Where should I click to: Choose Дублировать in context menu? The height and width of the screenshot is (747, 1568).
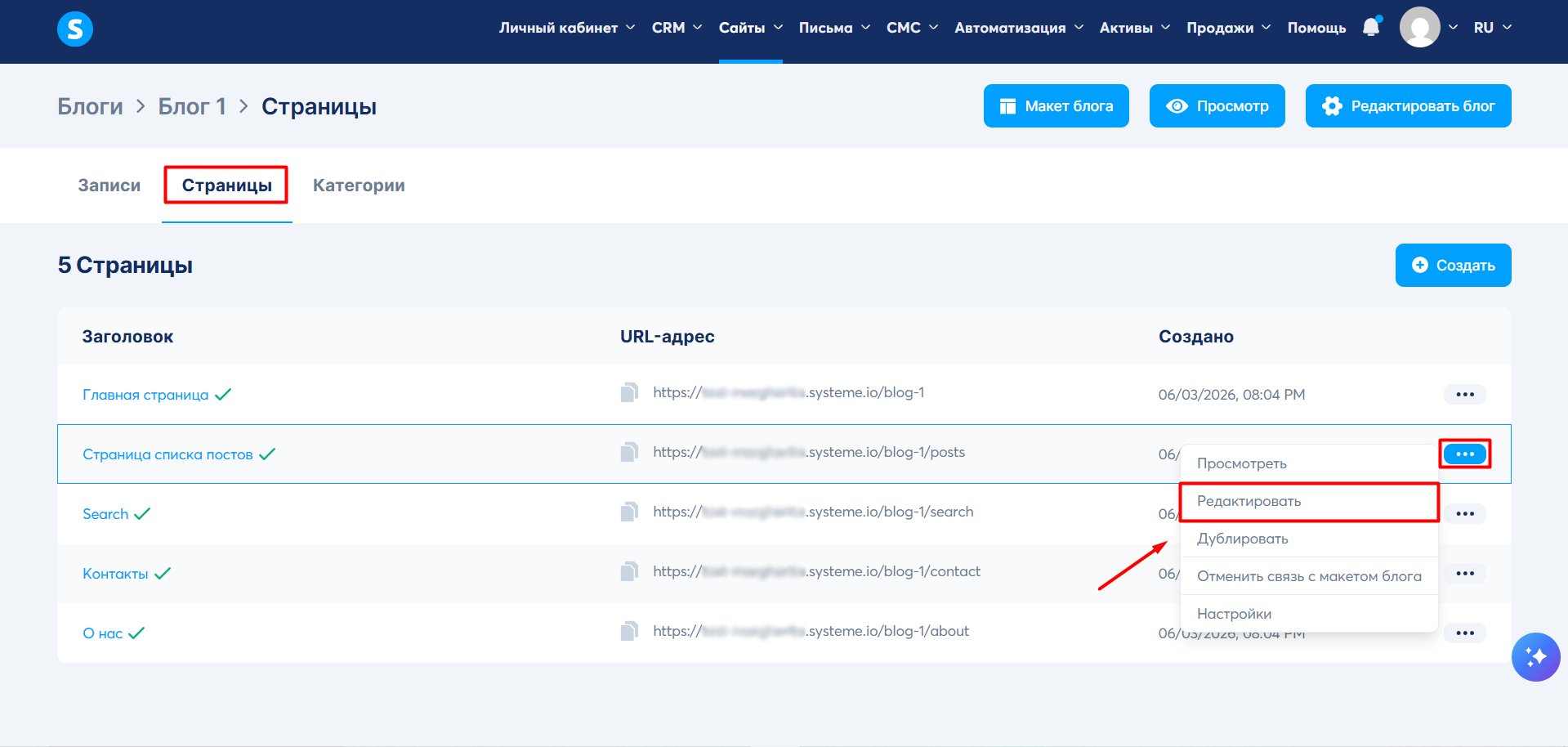(1309, 539)
